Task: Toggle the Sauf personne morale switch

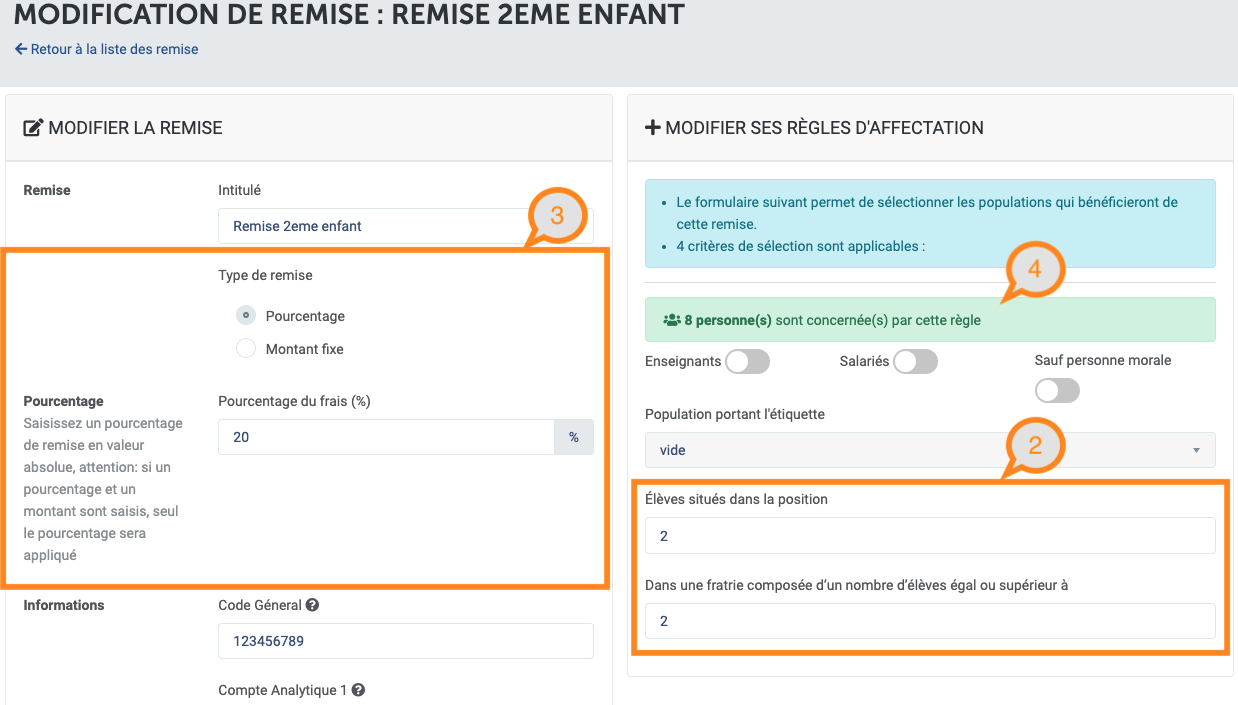Action: pyautogui.click(x=1058, y=390)
